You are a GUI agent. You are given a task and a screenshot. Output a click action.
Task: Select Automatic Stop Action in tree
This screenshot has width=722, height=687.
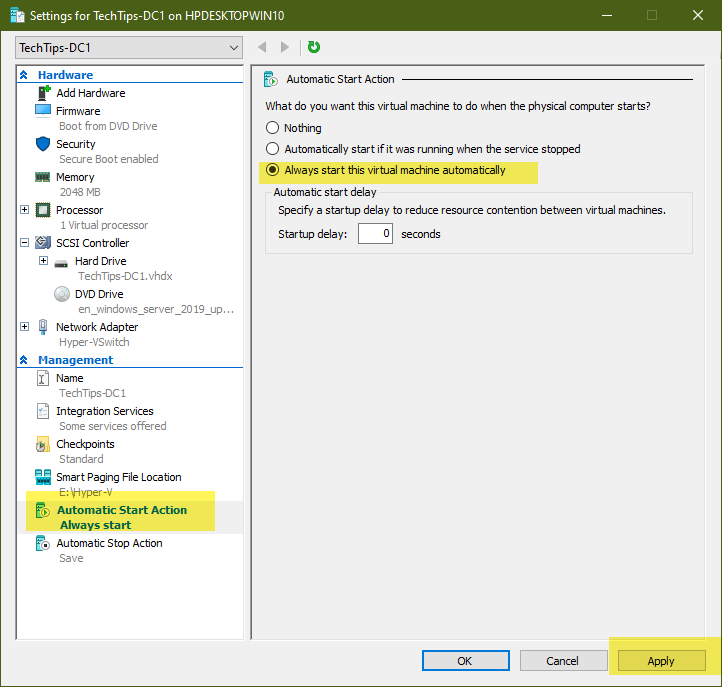coord(109,543)
